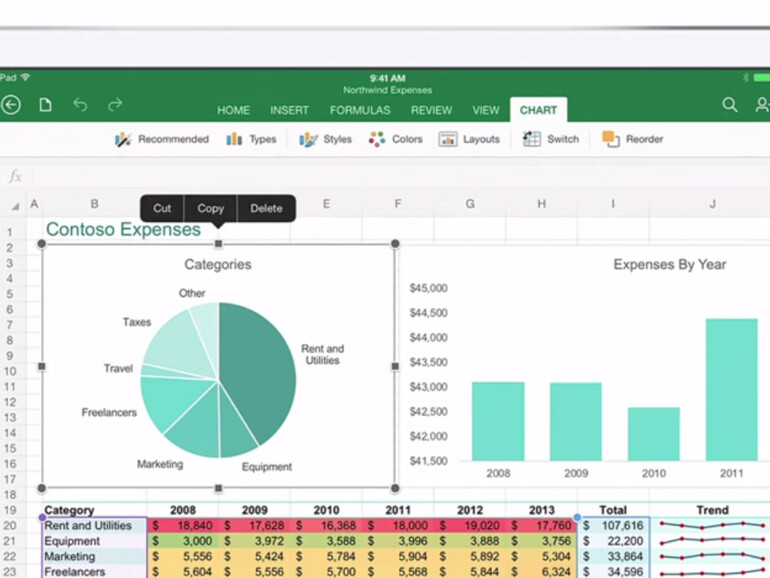Click the Expenses By Year chart title
This screenshot has height=578, width=770.
[x=669, y=264]
